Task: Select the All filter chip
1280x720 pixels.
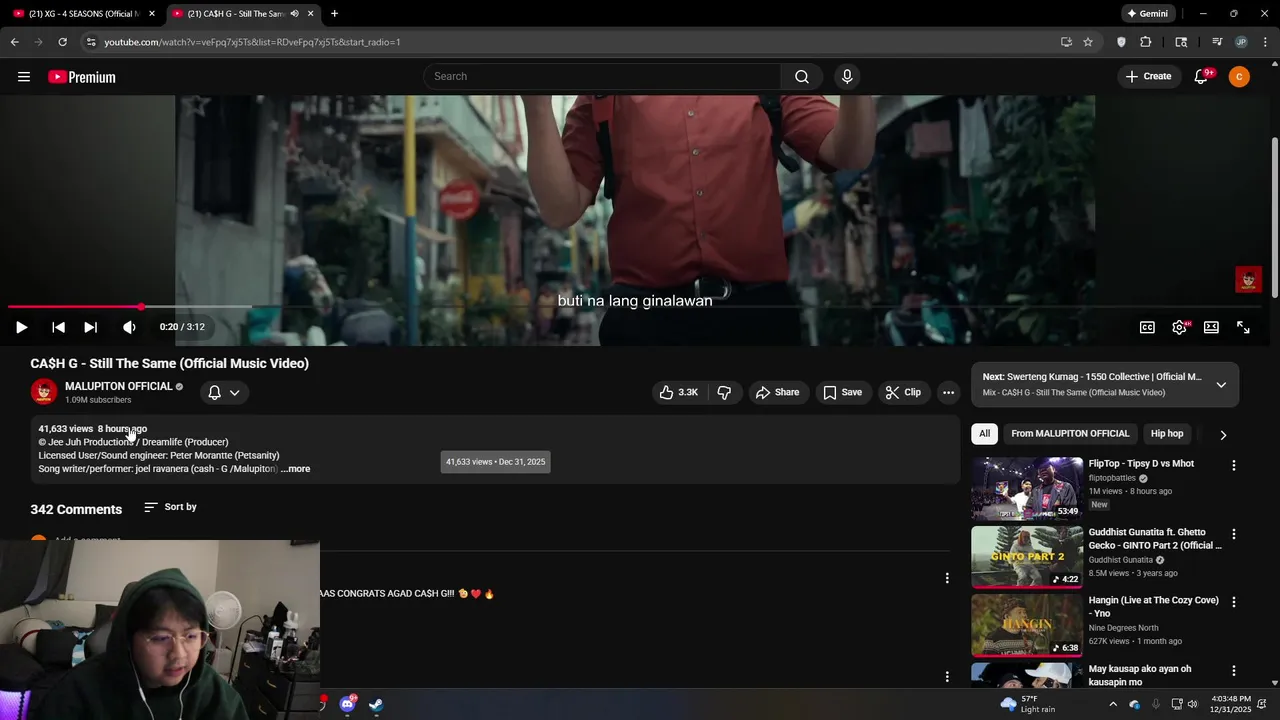Action: [985, 434]
